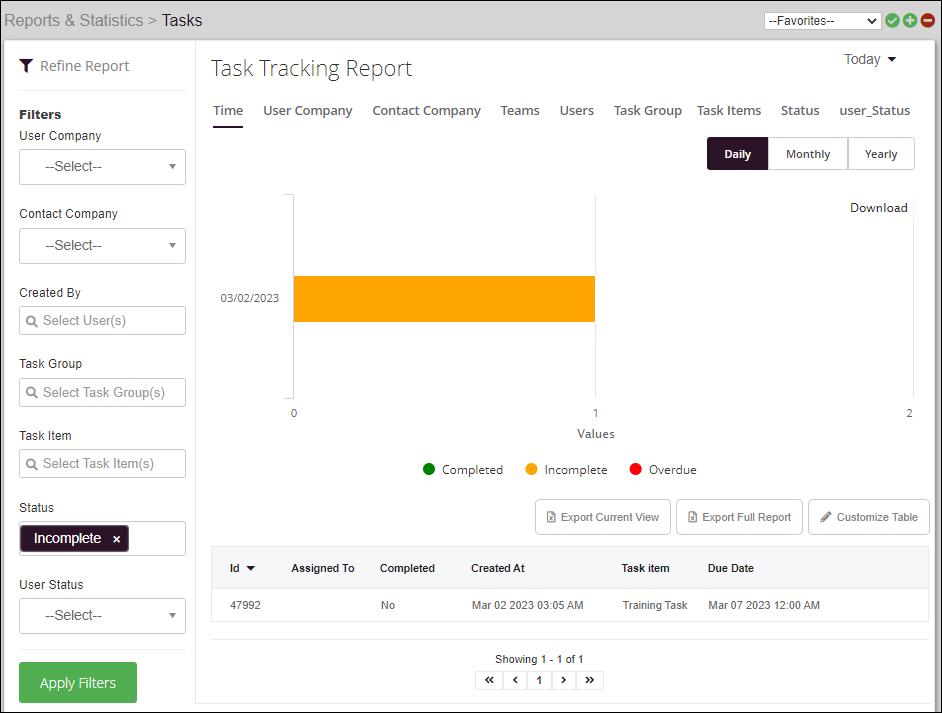
Task: Click the Task Group search icon
Action: coord(32,392)
